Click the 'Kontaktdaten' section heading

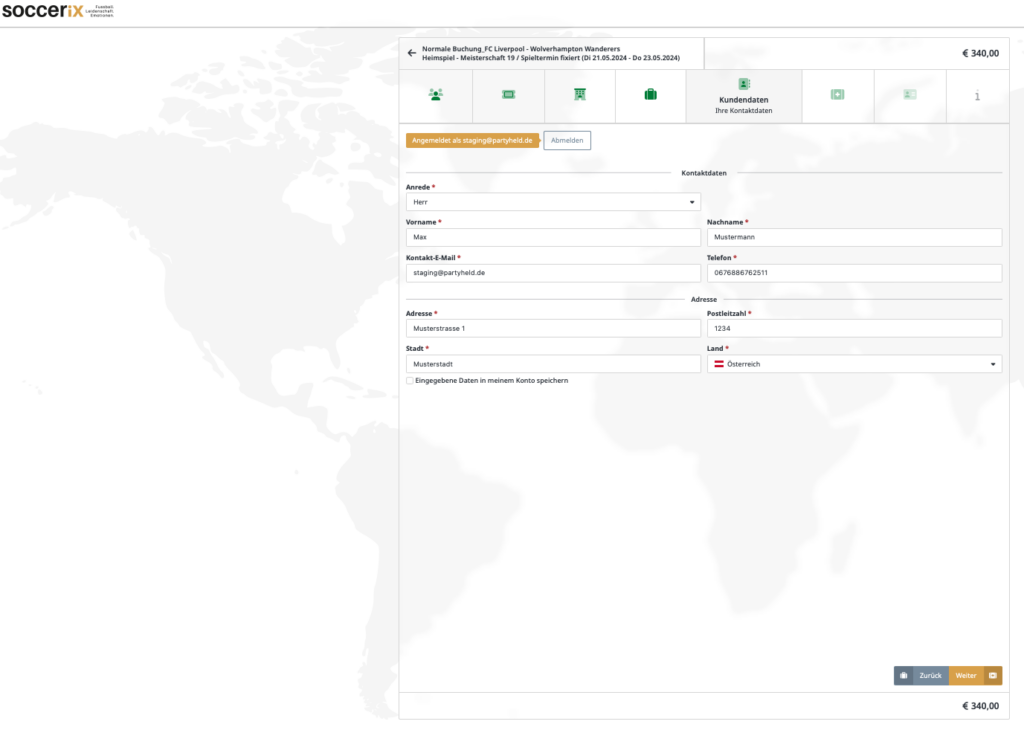tap(704, 173)
